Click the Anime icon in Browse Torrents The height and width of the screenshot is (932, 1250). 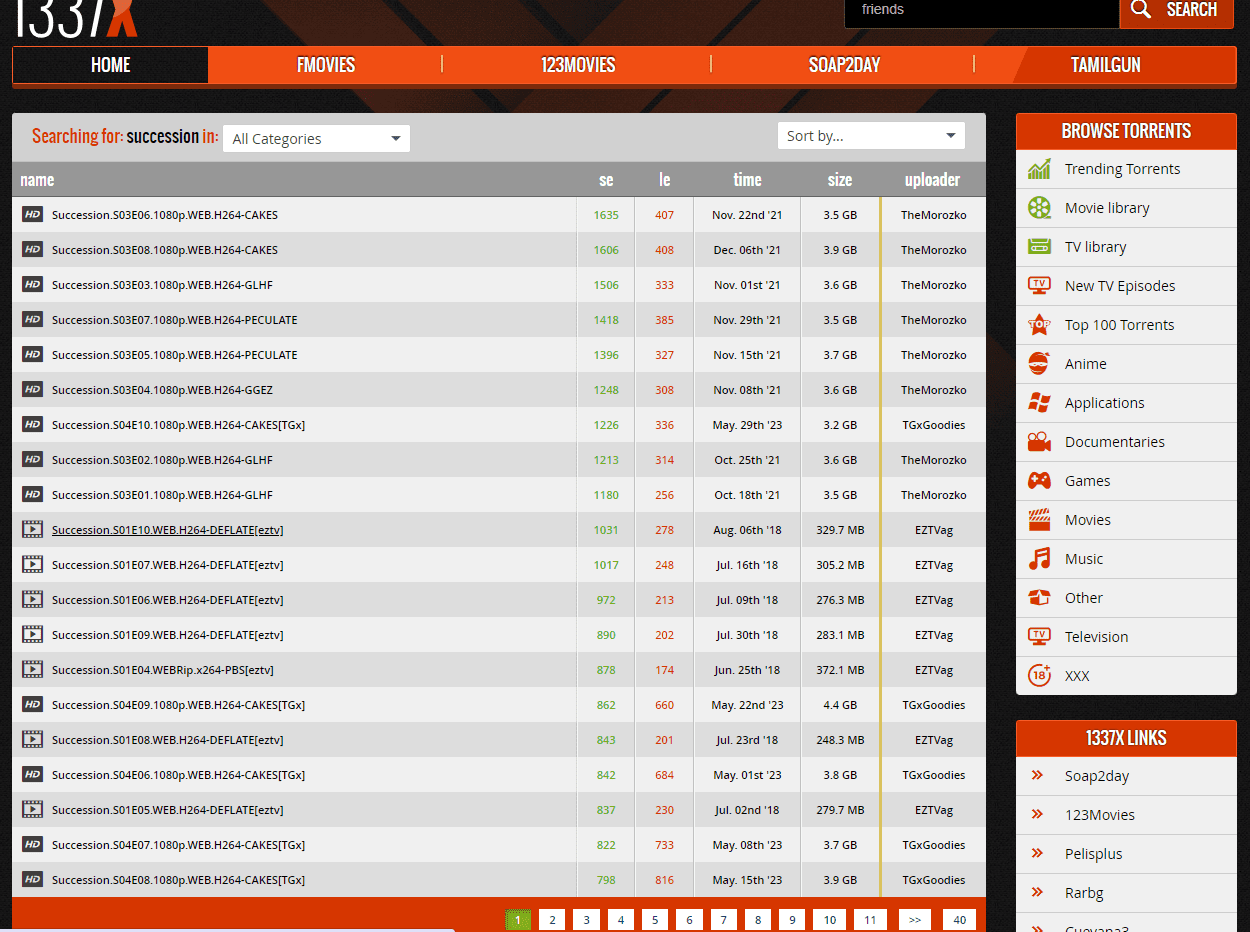[1039, 364]
